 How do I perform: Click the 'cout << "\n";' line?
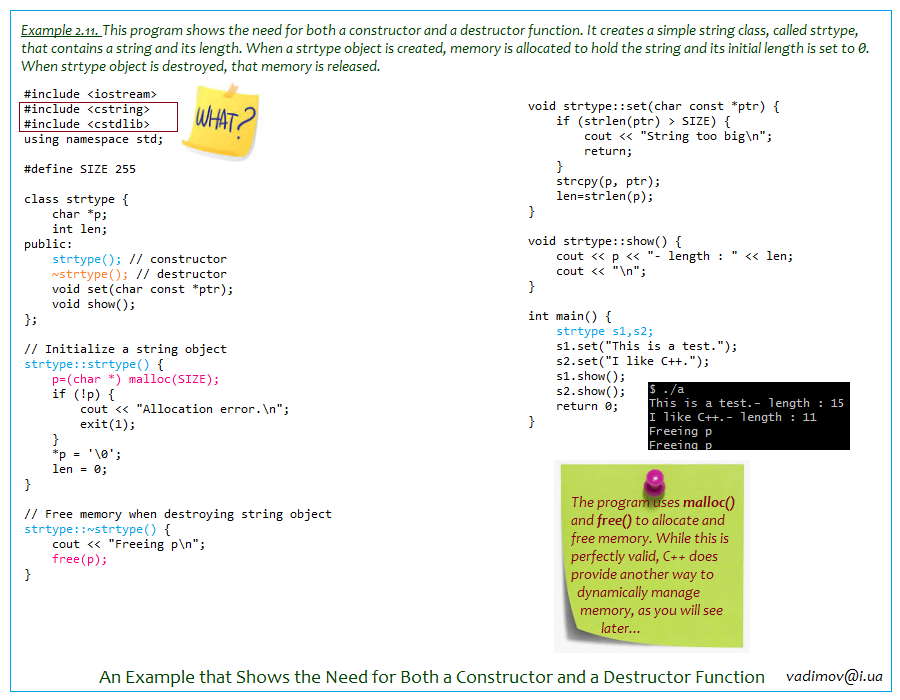(x=601, y=271)
